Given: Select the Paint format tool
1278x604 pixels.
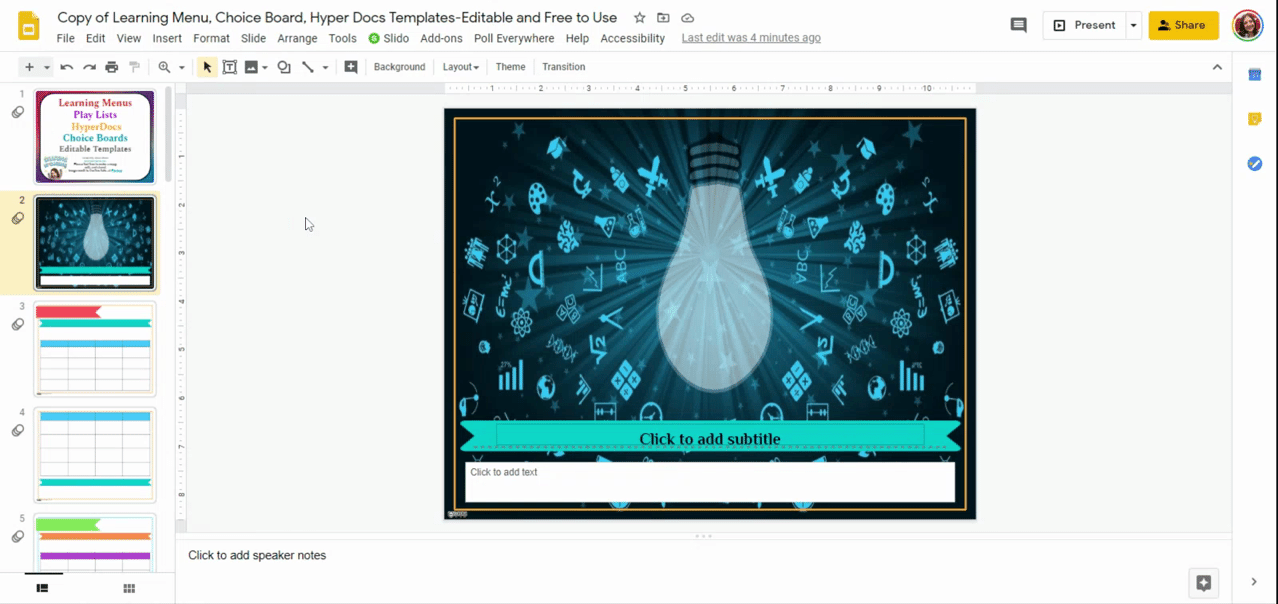Looking at the screenshot, I should pos(134,67).
